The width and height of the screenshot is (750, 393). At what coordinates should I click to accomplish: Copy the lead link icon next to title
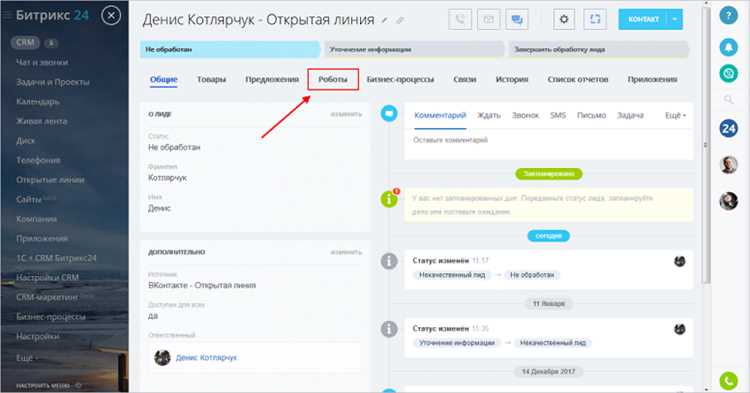(x=400, y=21)
